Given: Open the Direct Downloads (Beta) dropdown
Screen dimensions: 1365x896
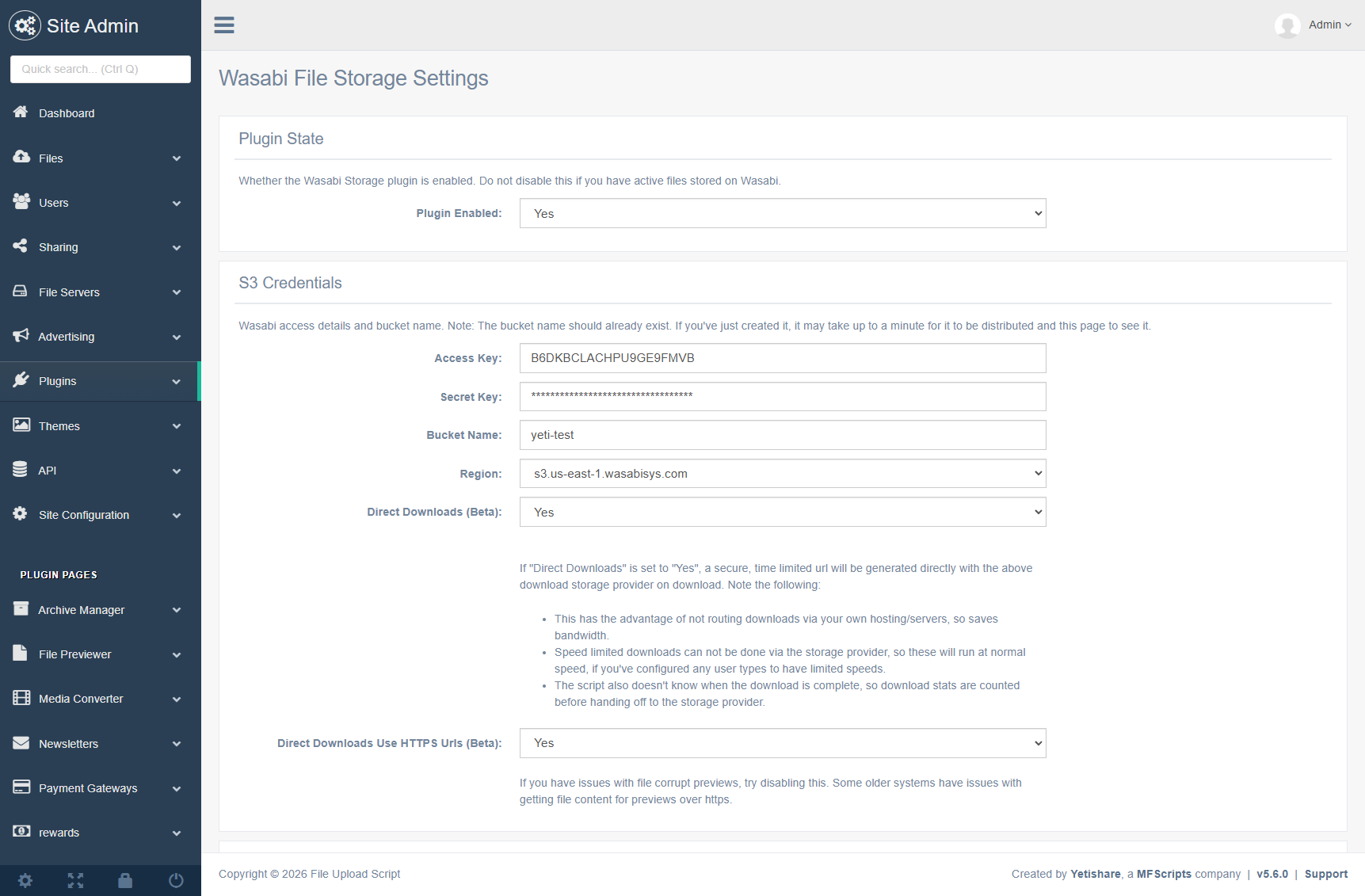Looking at the screenshot, I should [782, 512].
